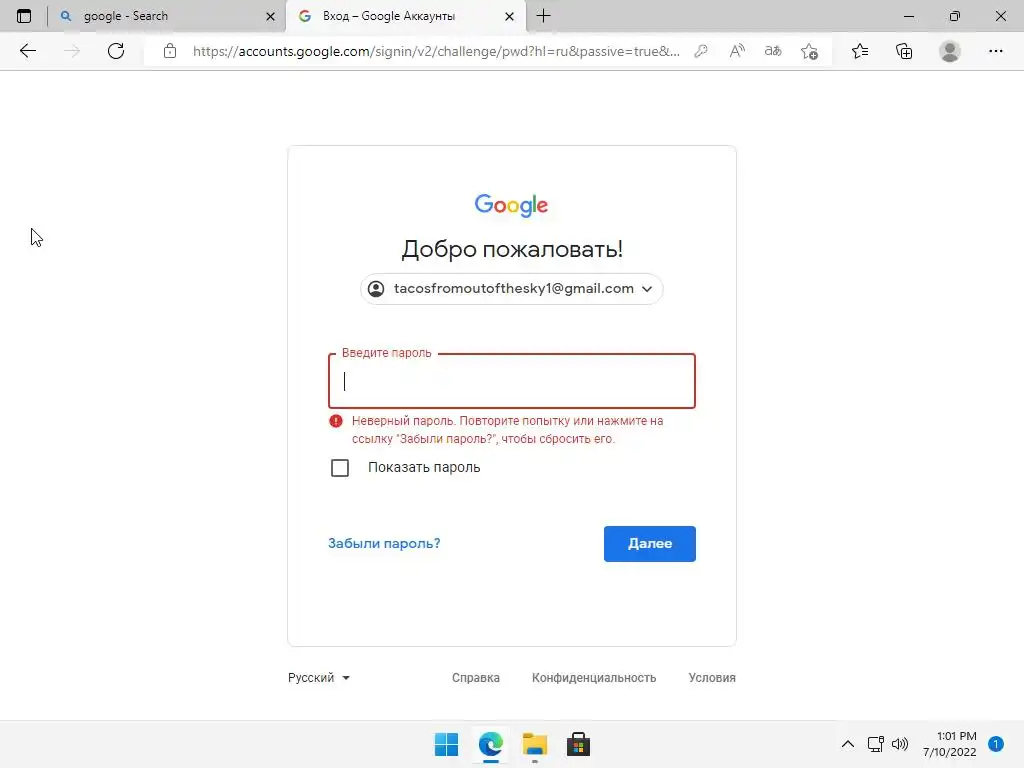Click the Далее button
The image size is (1024, 768).
pyautogui.click(x=650, y=543)
